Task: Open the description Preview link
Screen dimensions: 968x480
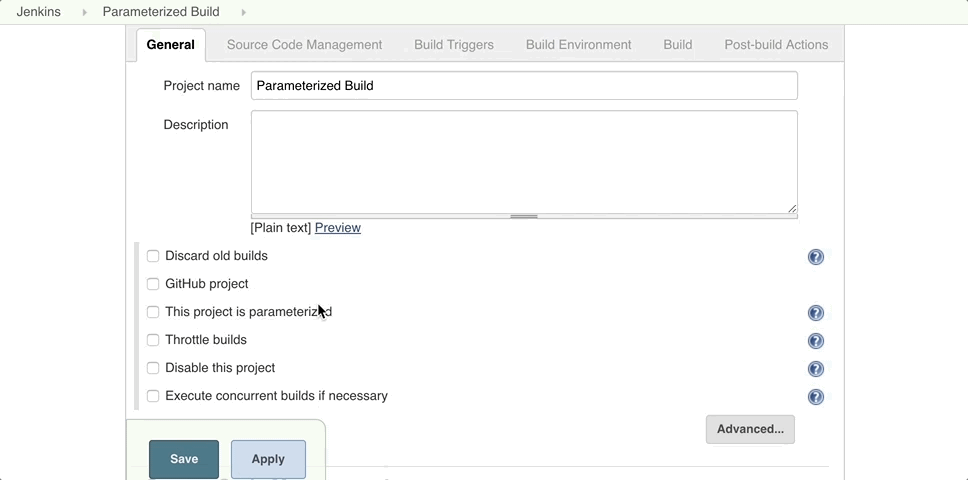Action: click(337, 228)
